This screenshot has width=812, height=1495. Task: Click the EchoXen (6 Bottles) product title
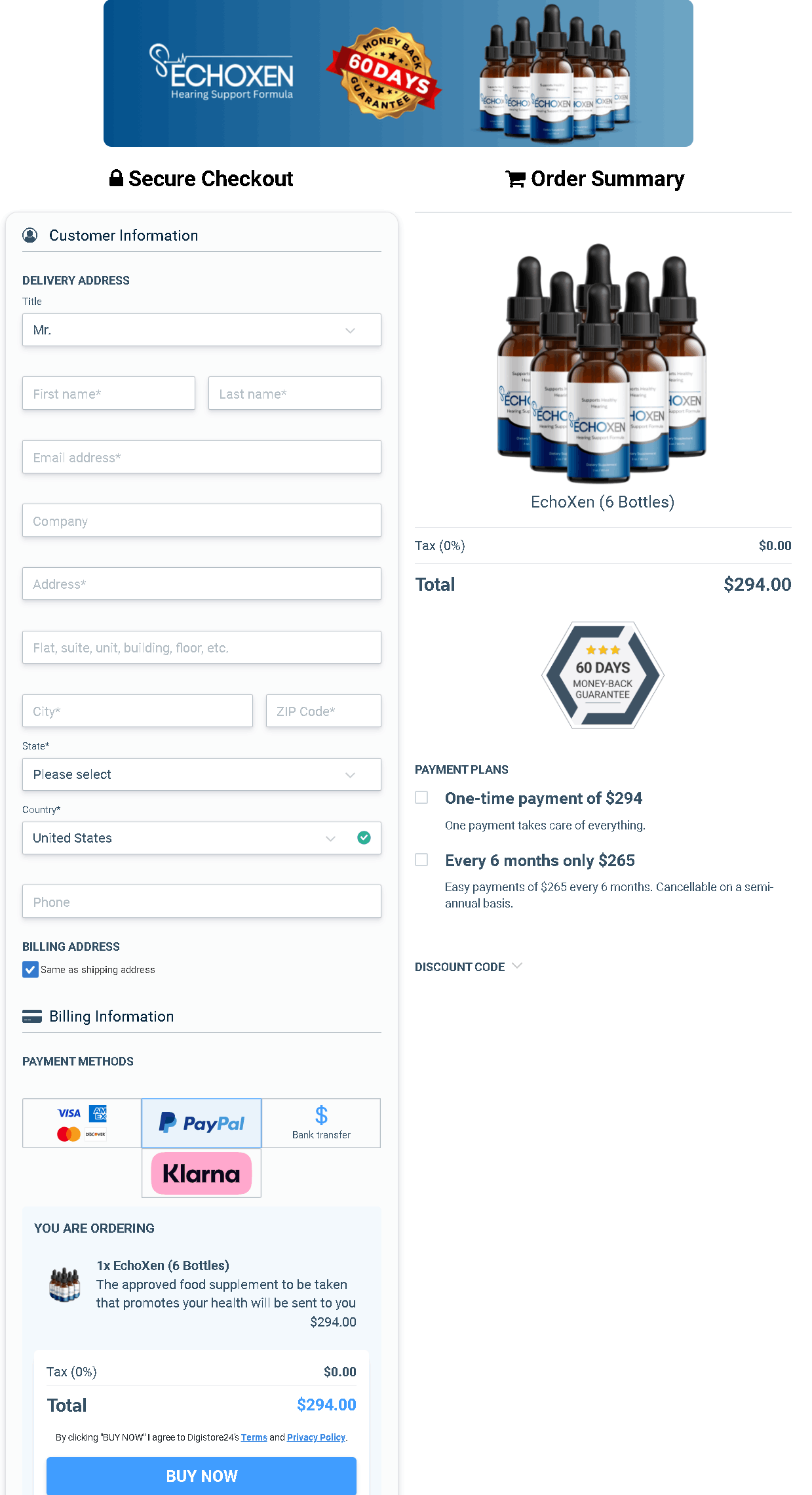pyautogui.click(x=602, y=502)
